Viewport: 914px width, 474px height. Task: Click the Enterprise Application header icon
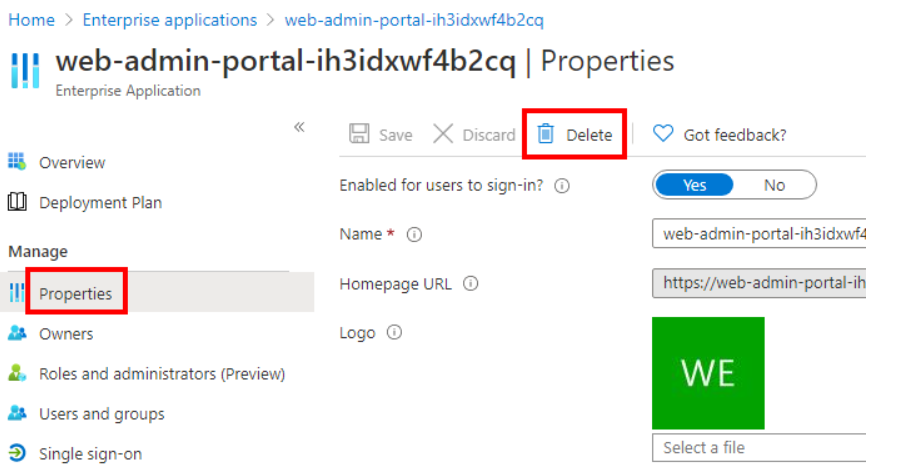point(25,71)
